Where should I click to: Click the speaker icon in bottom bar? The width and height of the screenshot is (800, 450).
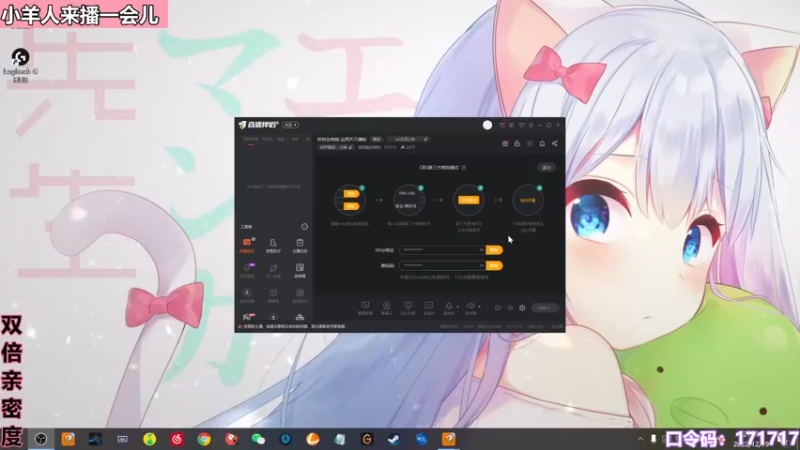(470, 308)
